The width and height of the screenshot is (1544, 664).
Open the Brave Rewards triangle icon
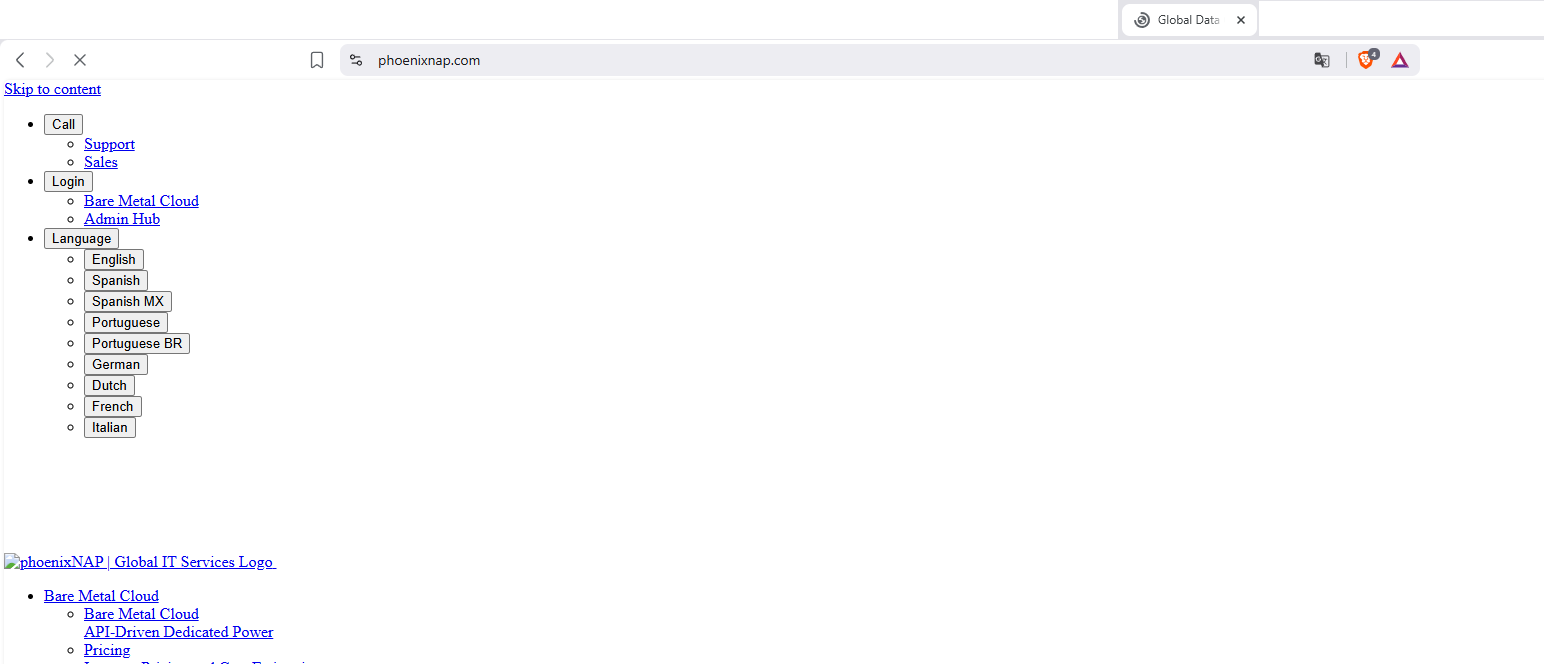[x=1400, y=60]
